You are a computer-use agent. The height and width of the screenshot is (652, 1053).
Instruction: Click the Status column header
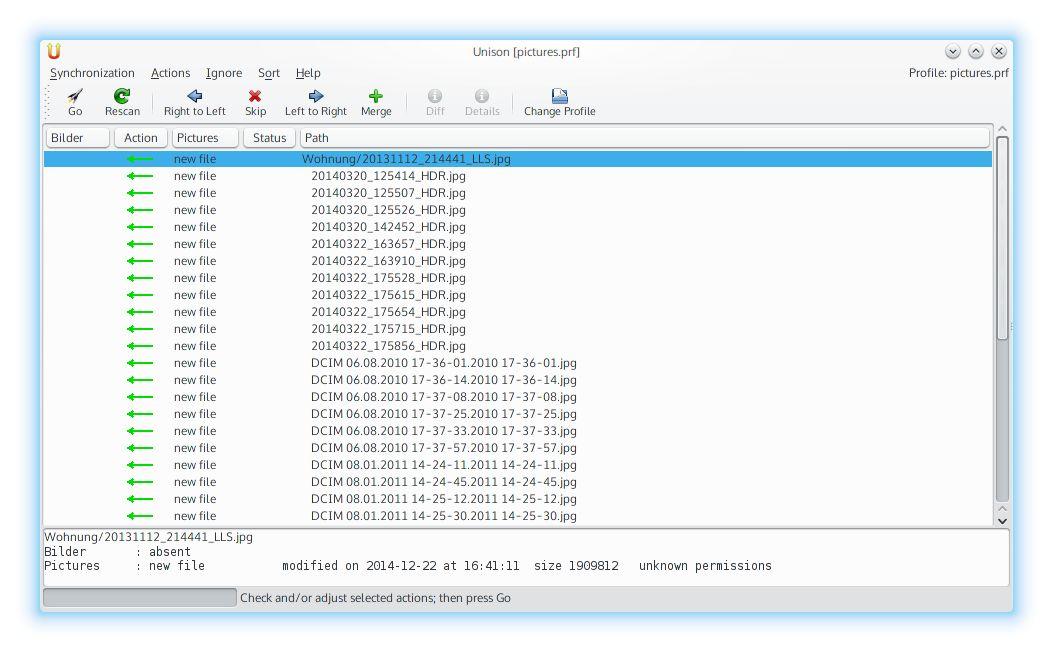tap(269, 138)
